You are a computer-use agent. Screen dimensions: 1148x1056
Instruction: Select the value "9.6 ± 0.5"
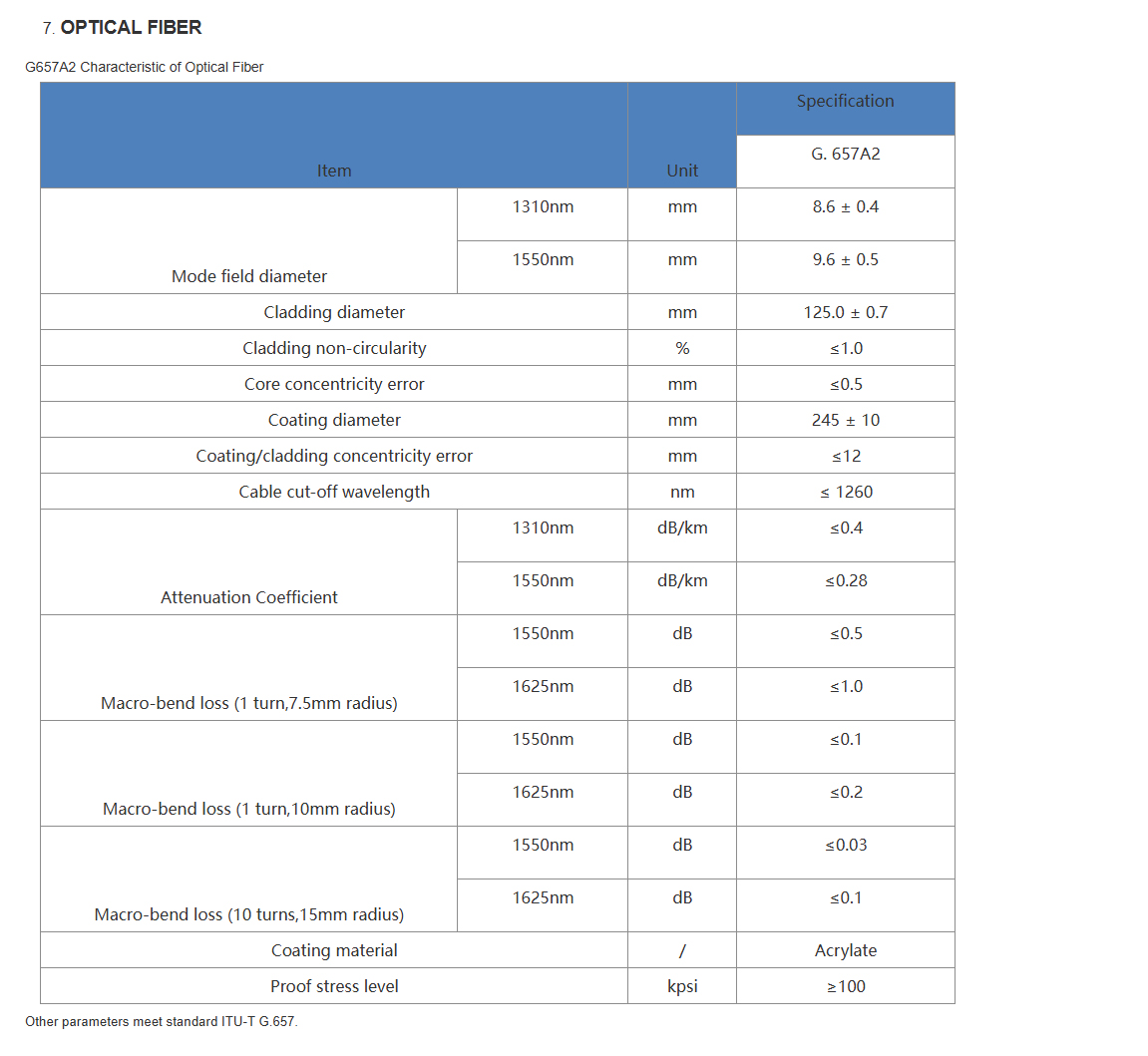[845, 259]
